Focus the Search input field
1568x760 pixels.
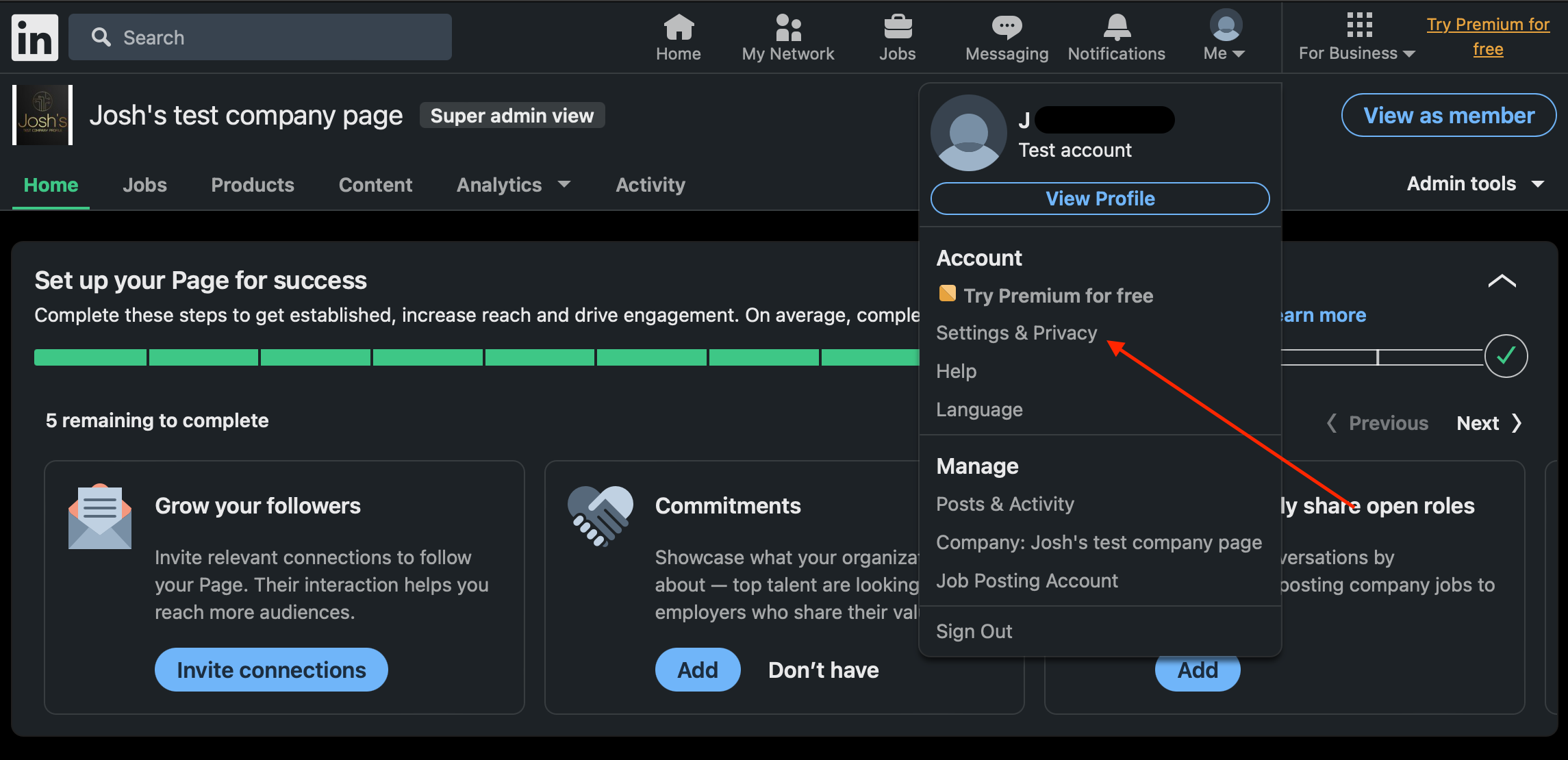pyautogui.click(x=260, y=37)
